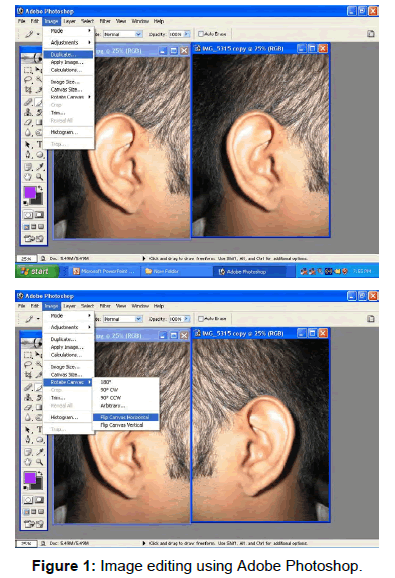Select Lasso tool in upper screenshot toolbox
This screenshot has height=578, width=395.
(28, 80)
